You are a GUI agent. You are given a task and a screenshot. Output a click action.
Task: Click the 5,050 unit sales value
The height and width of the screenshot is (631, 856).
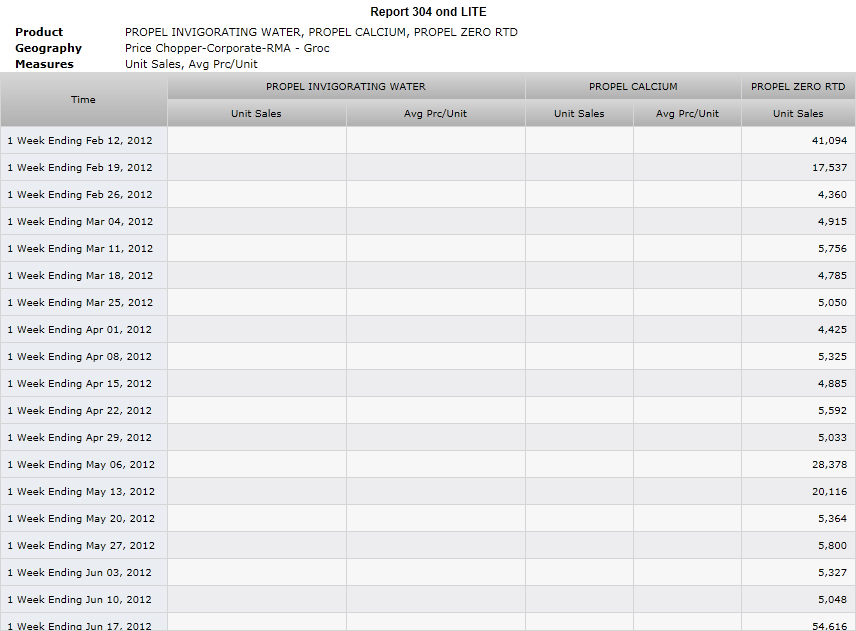coord(833,302)
